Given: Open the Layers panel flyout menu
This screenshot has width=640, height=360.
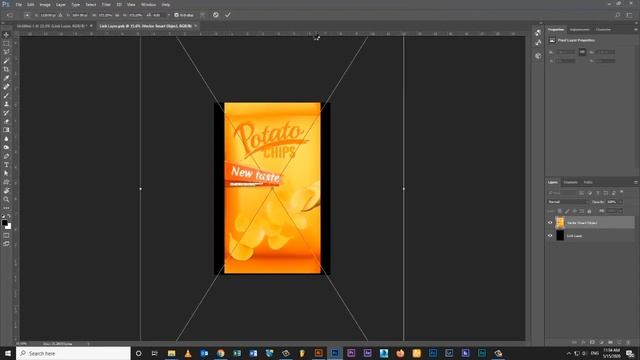Looking at the screenshot, I should tap(636, 182).
